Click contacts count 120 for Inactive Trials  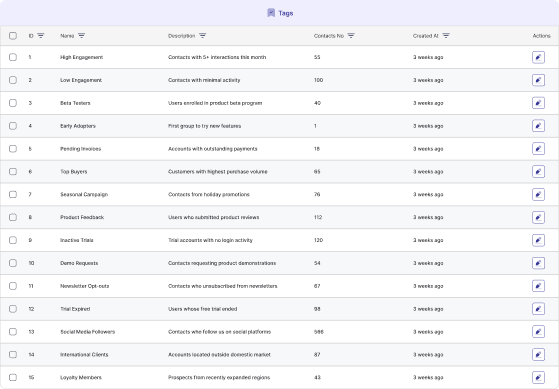(x=318, y=240)
